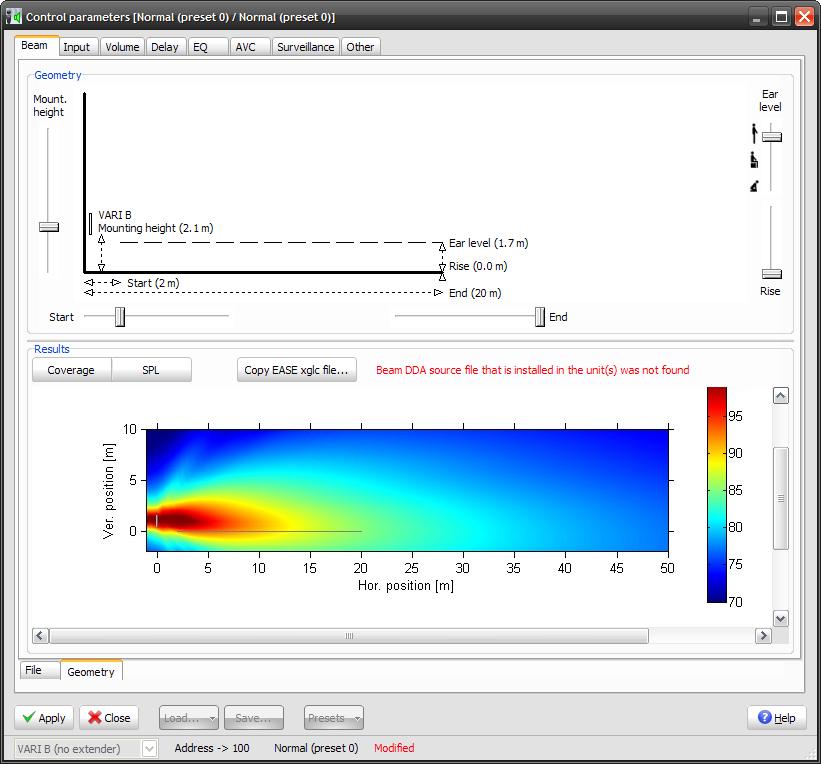Click the End (20 m) label
The width and height of the screenshot is (821, 764).
[475, 293]
